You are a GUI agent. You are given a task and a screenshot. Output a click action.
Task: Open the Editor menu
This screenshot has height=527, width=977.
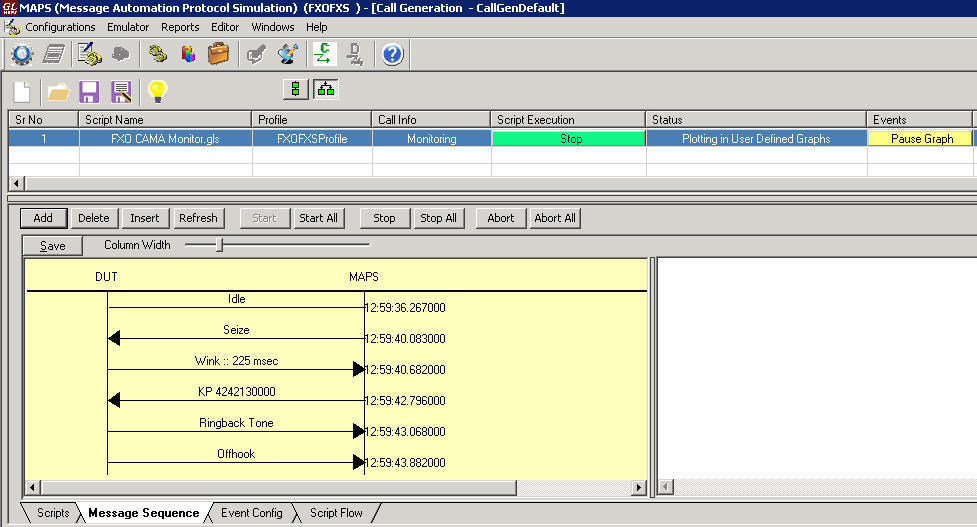(x=225, y=27)
